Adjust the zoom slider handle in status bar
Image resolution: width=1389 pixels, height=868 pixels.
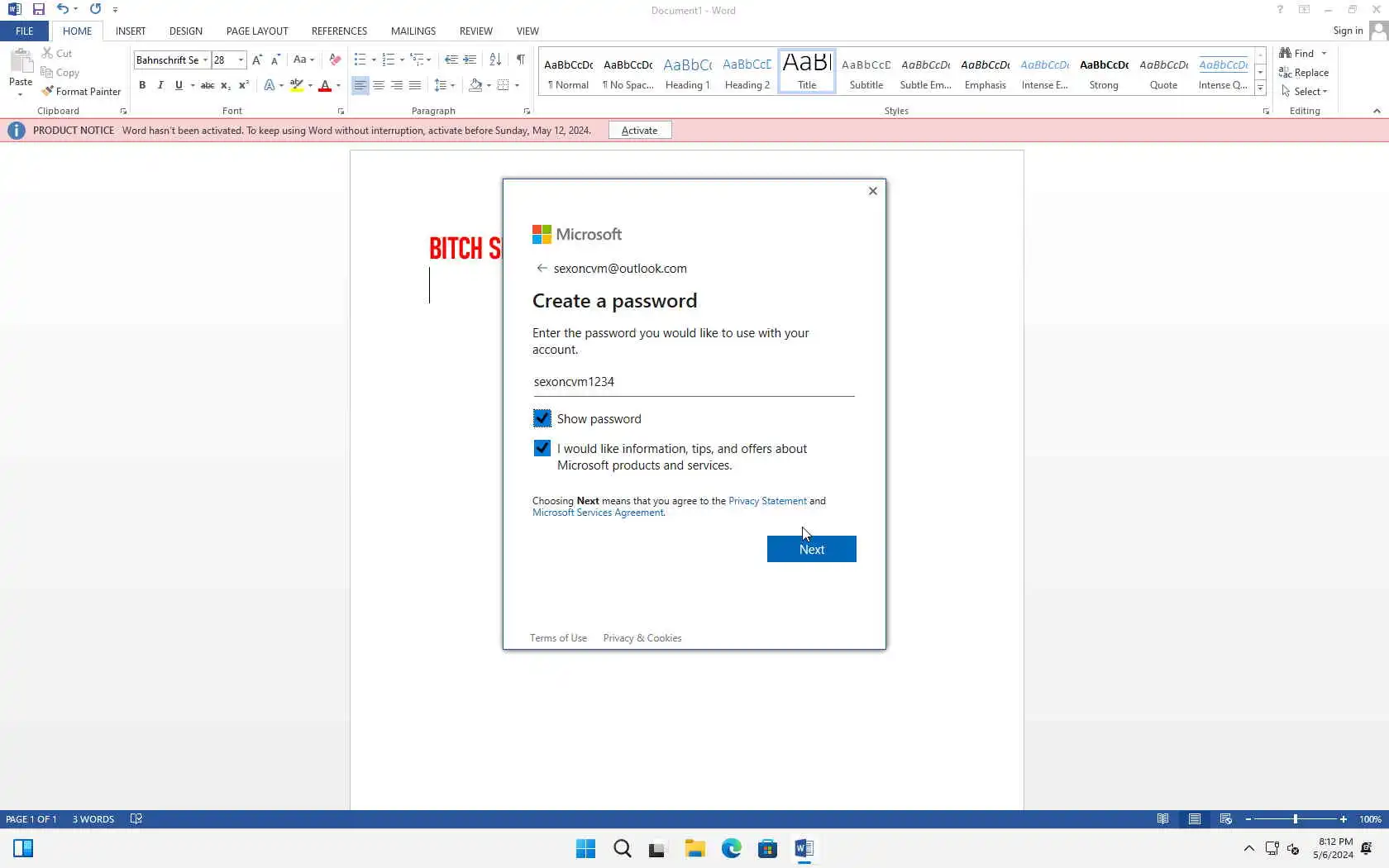point(1296,819)
